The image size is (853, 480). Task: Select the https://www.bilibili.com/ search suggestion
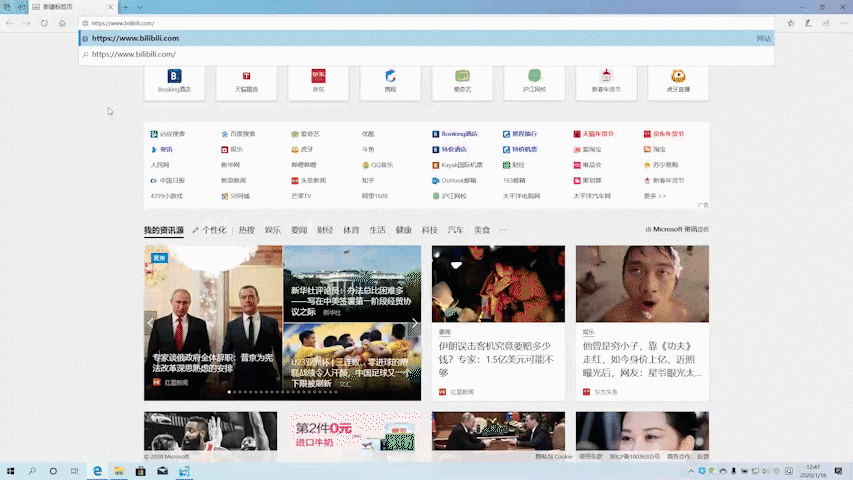coord(426,54)
